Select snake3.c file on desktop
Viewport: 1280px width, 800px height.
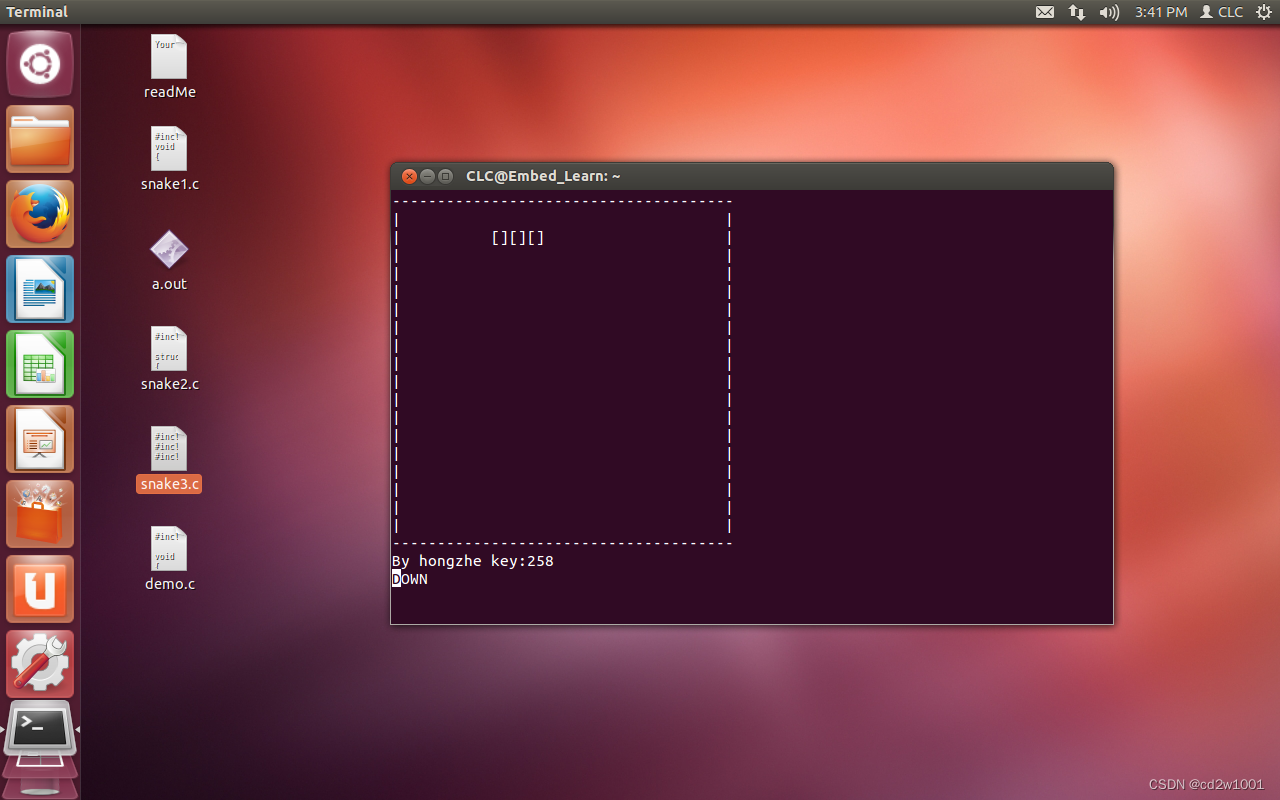click(x=169, y=460)
